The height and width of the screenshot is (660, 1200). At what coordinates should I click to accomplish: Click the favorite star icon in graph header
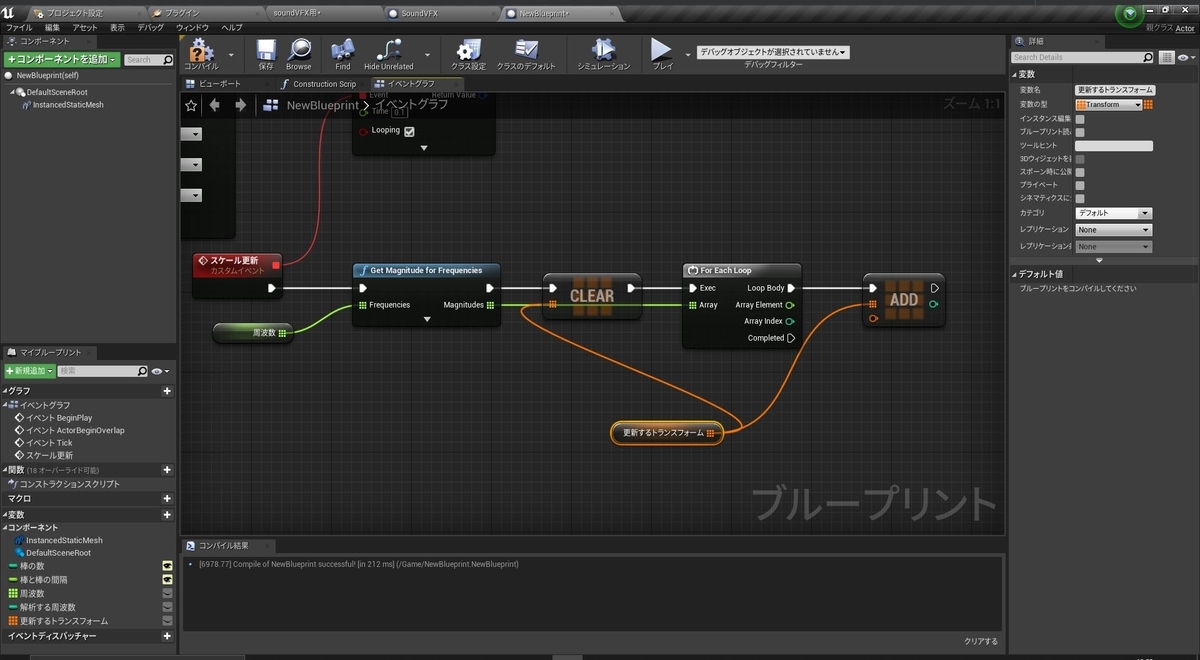(191, 105)
